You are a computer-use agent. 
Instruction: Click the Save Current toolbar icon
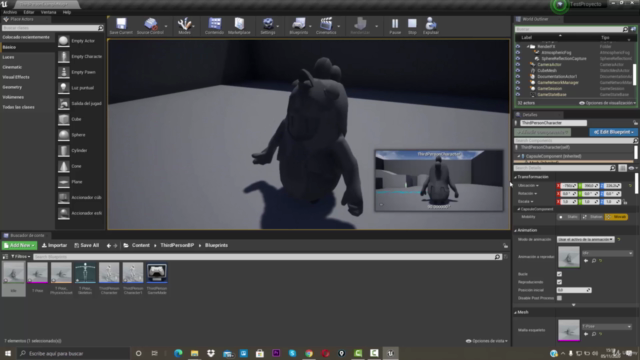(121, 24)
